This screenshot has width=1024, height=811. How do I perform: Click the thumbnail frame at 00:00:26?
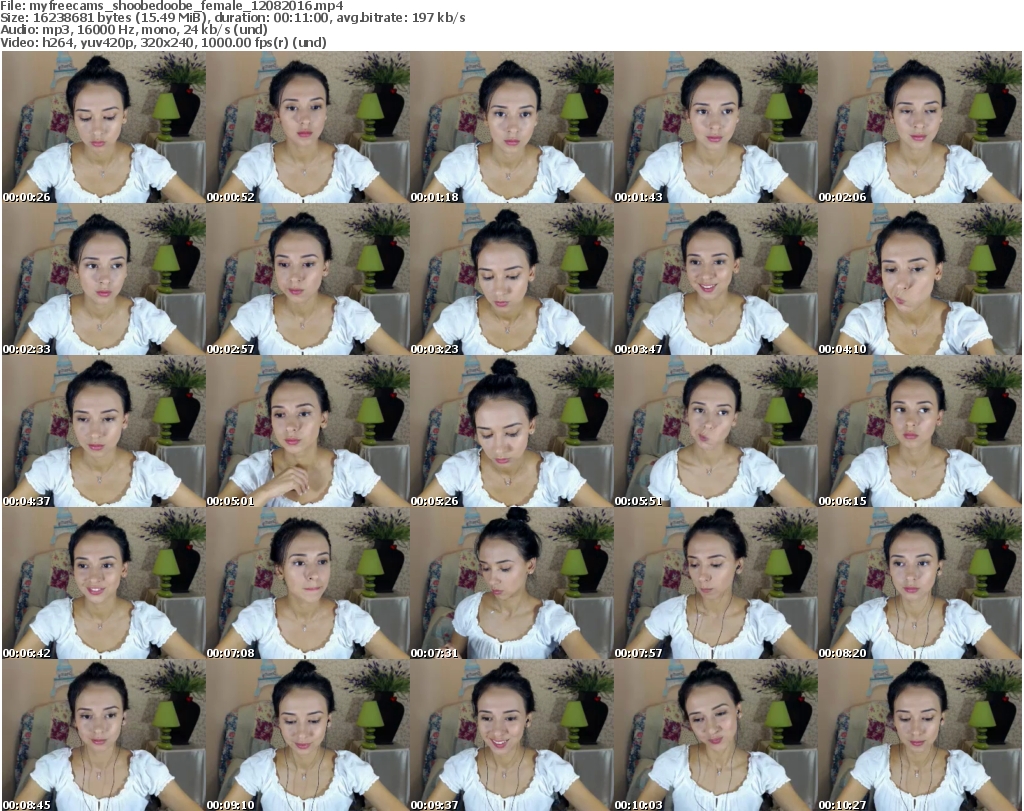click(104, 127)
